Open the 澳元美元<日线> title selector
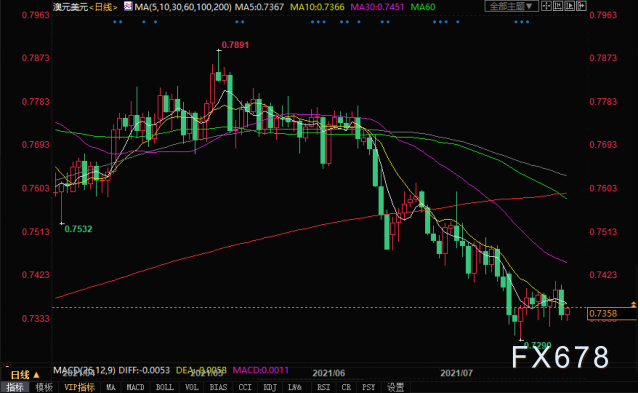 click(85, 7)
